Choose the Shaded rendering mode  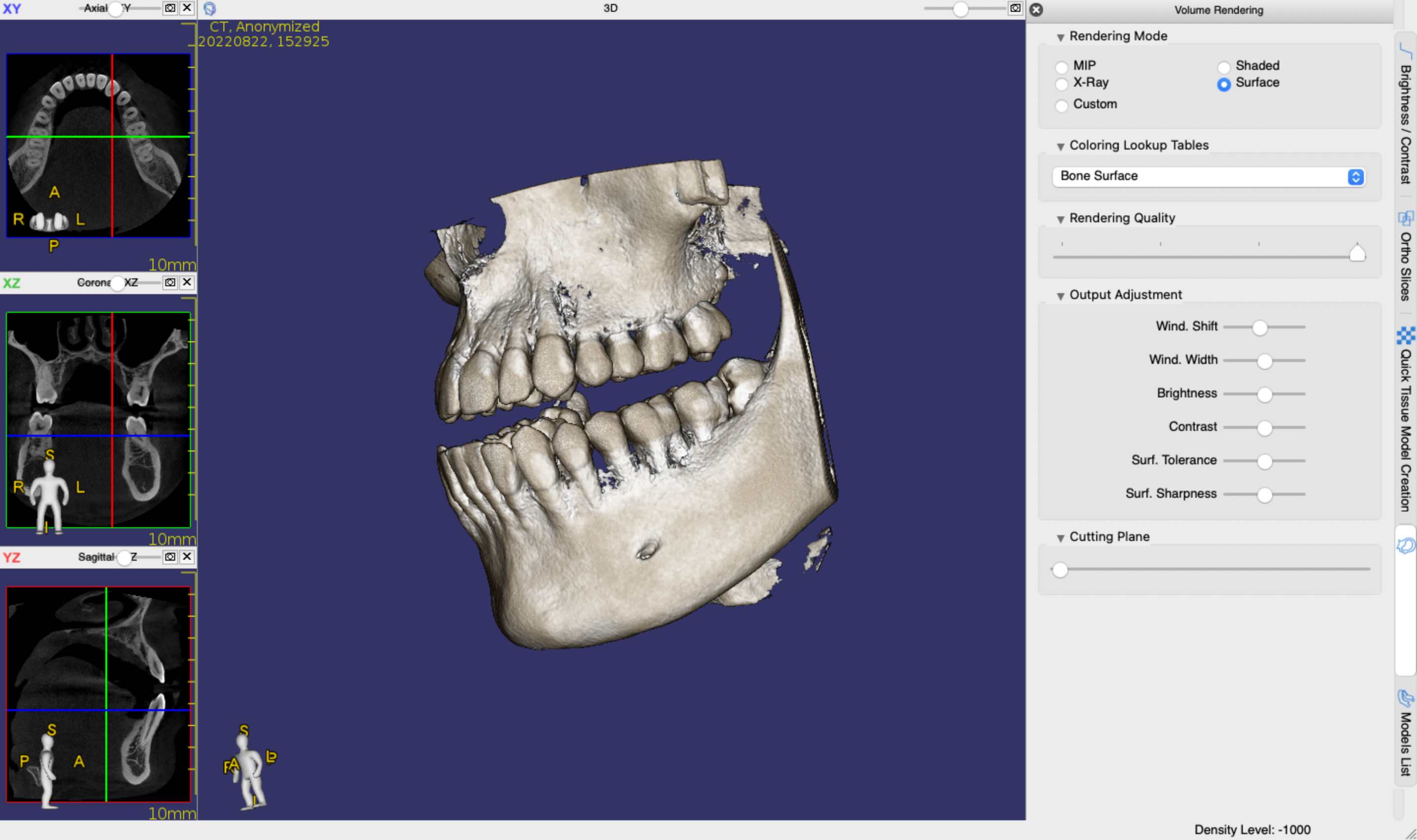1223,67
